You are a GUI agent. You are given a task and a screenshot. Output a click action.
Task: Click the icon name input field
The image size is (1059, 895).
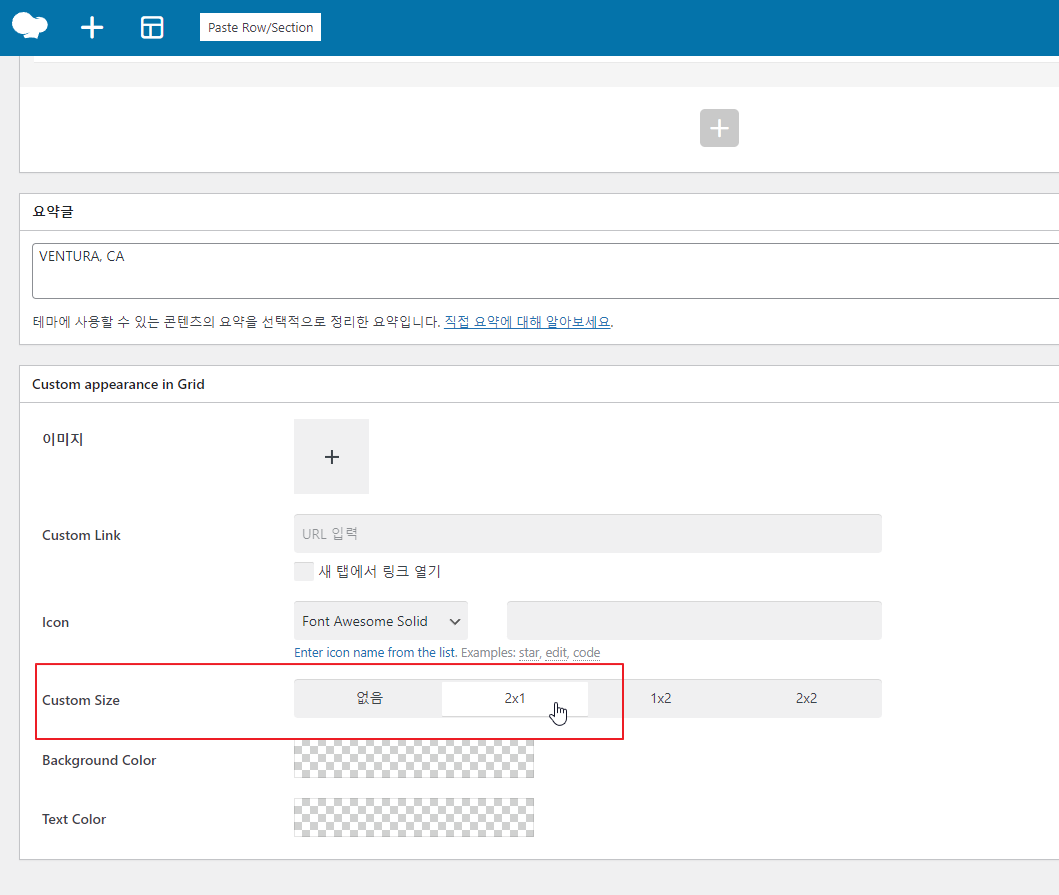click(x=694, y=621)
